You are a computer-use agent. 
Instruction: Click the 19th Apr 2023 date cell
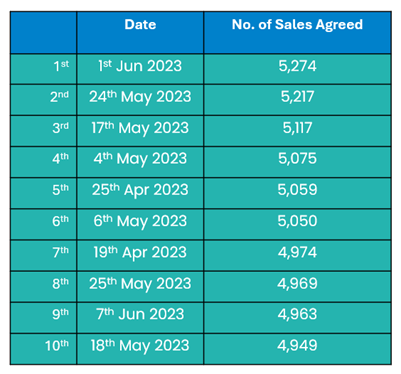pyautogui.click(x=140, y=255)
